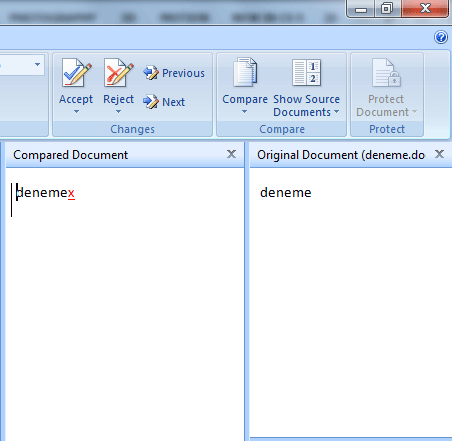Click the Show Source Documents icon
This screenshot has height=441, width=452.
coord(306,72)
